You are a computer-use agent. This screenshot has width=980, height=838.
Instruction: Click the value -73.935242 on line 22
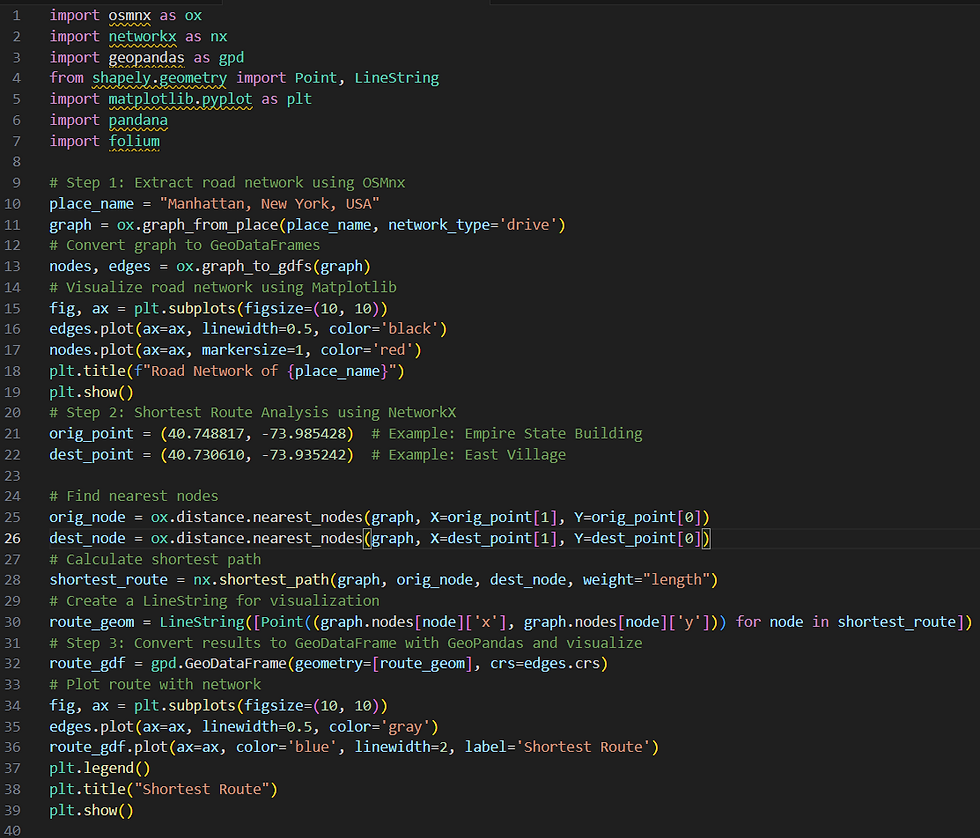tap(303, 455)
